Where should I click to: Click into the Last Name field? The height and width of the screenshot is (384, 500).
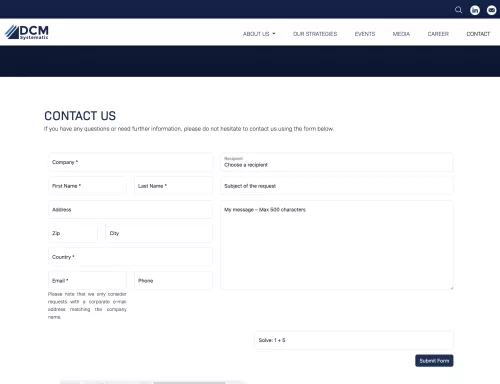tap(173, 186)
